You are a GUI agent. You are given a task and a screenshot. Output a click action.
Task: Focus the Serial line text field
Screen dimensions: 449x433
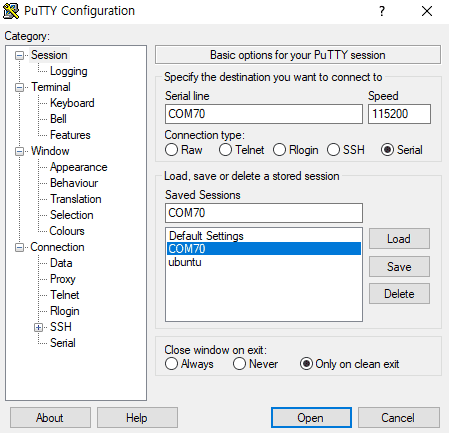[264, 114]
